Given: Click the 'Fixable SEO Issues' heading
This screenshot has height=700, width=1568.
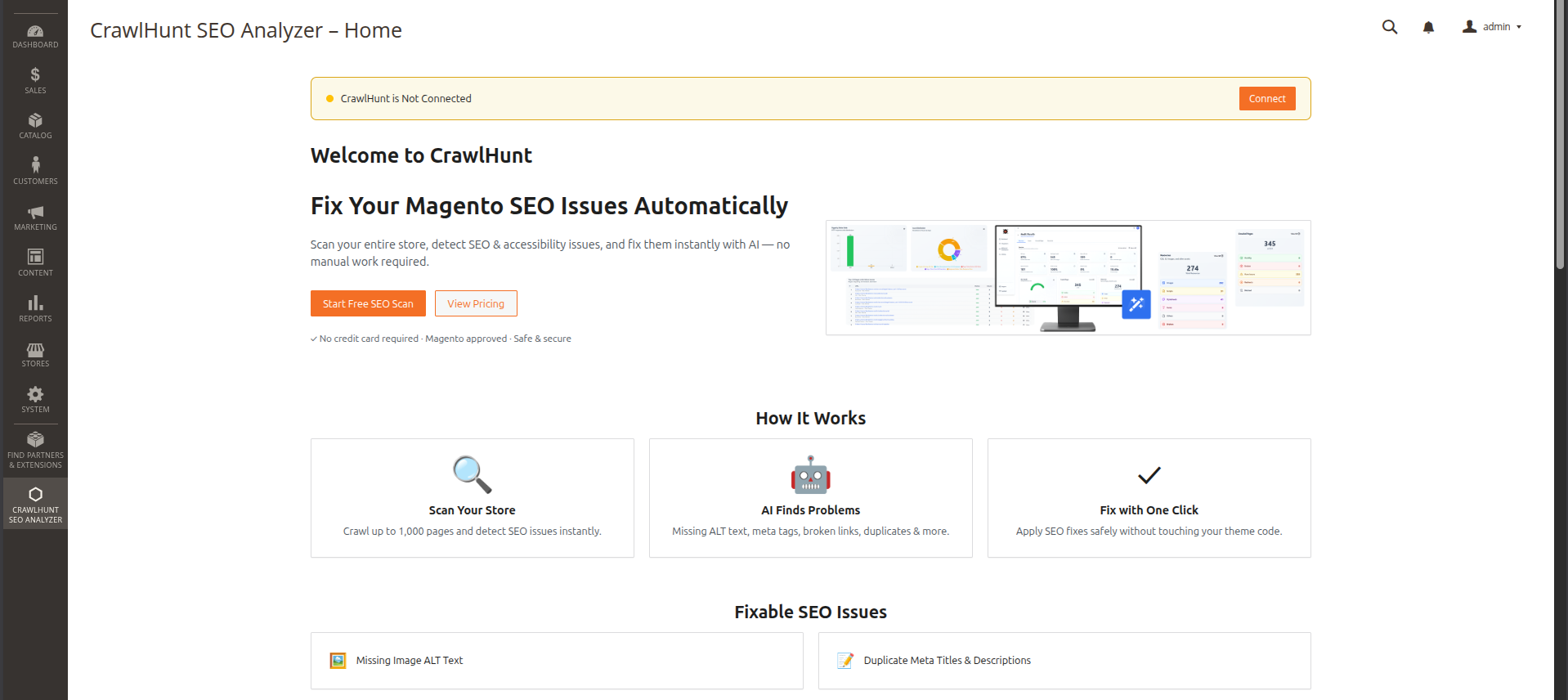Looking at the screenshot, I should click(x=811, y=612).
